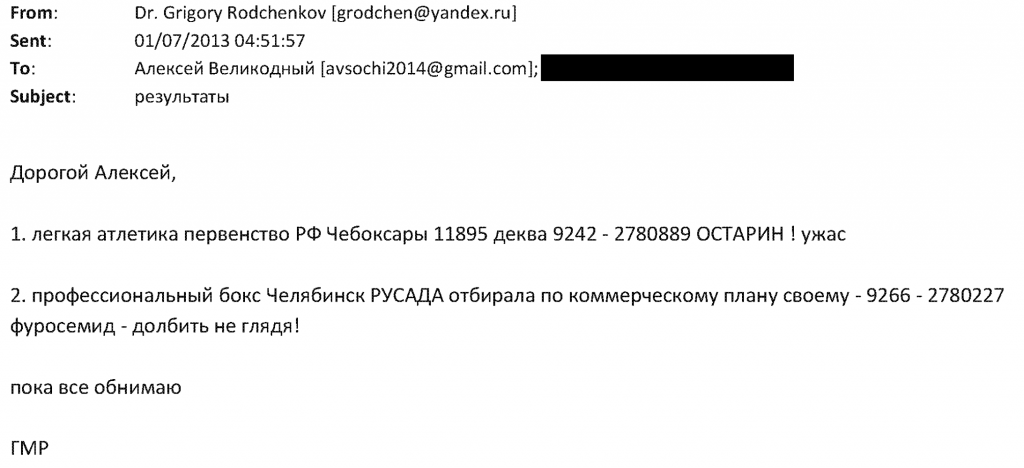Click sender name Dr. Grigory Rodchenkov
Screen dimensions: 1024x468
(231, 14)
